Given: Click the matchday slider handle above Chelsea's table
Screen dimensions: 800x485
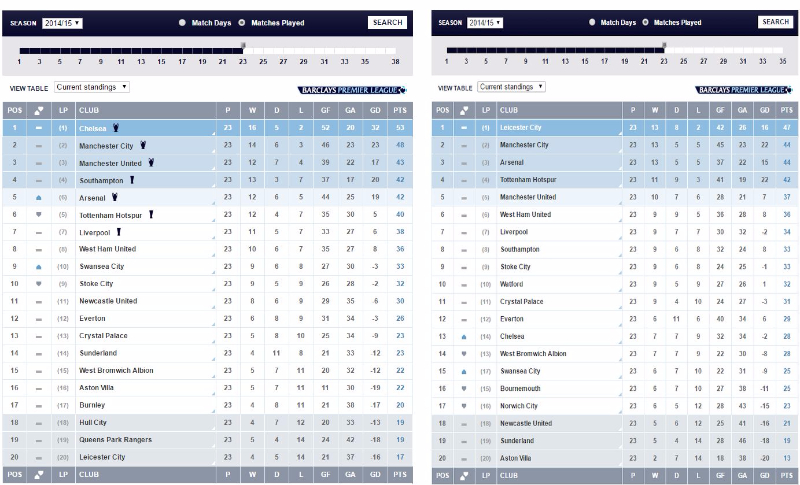Looking at the screenshot, I should tap(243, 46).
